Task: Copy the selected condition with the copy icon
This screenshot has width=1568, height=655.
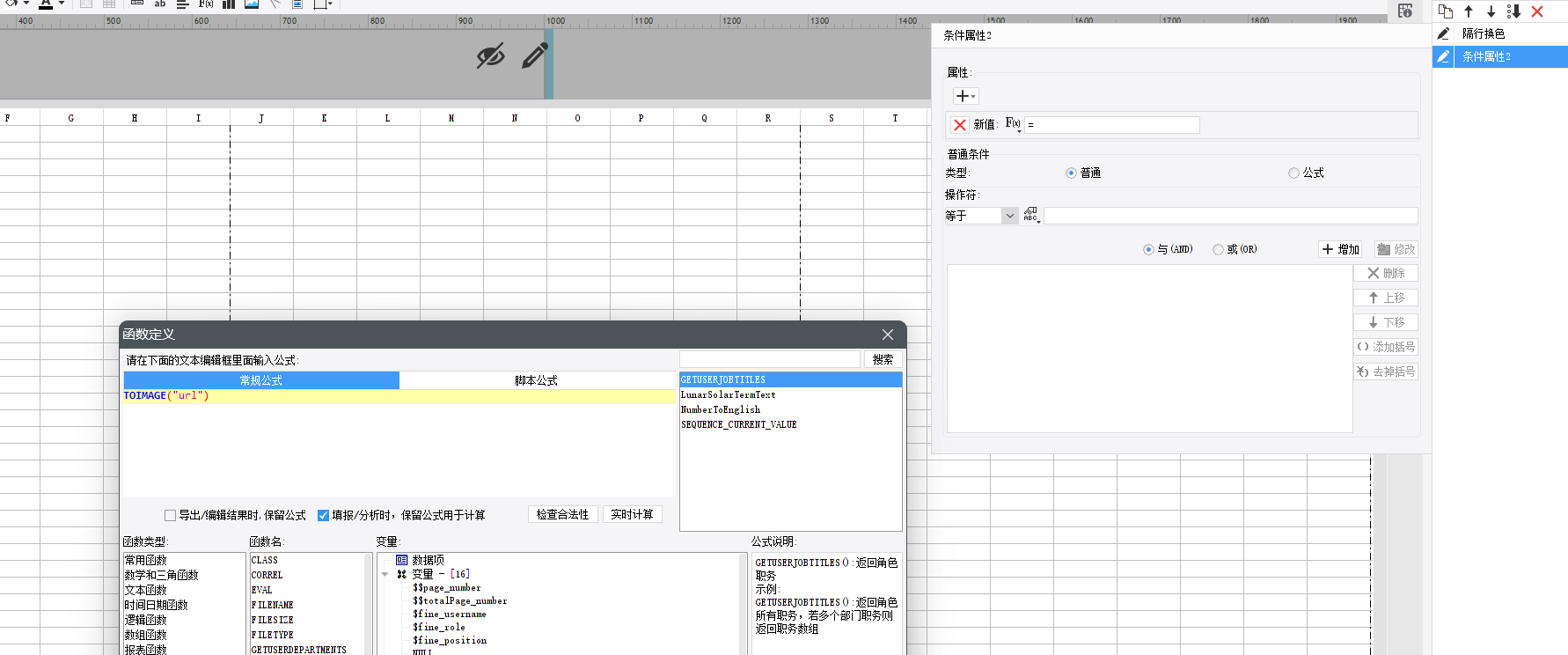Action: click(x=1446, y=11)
